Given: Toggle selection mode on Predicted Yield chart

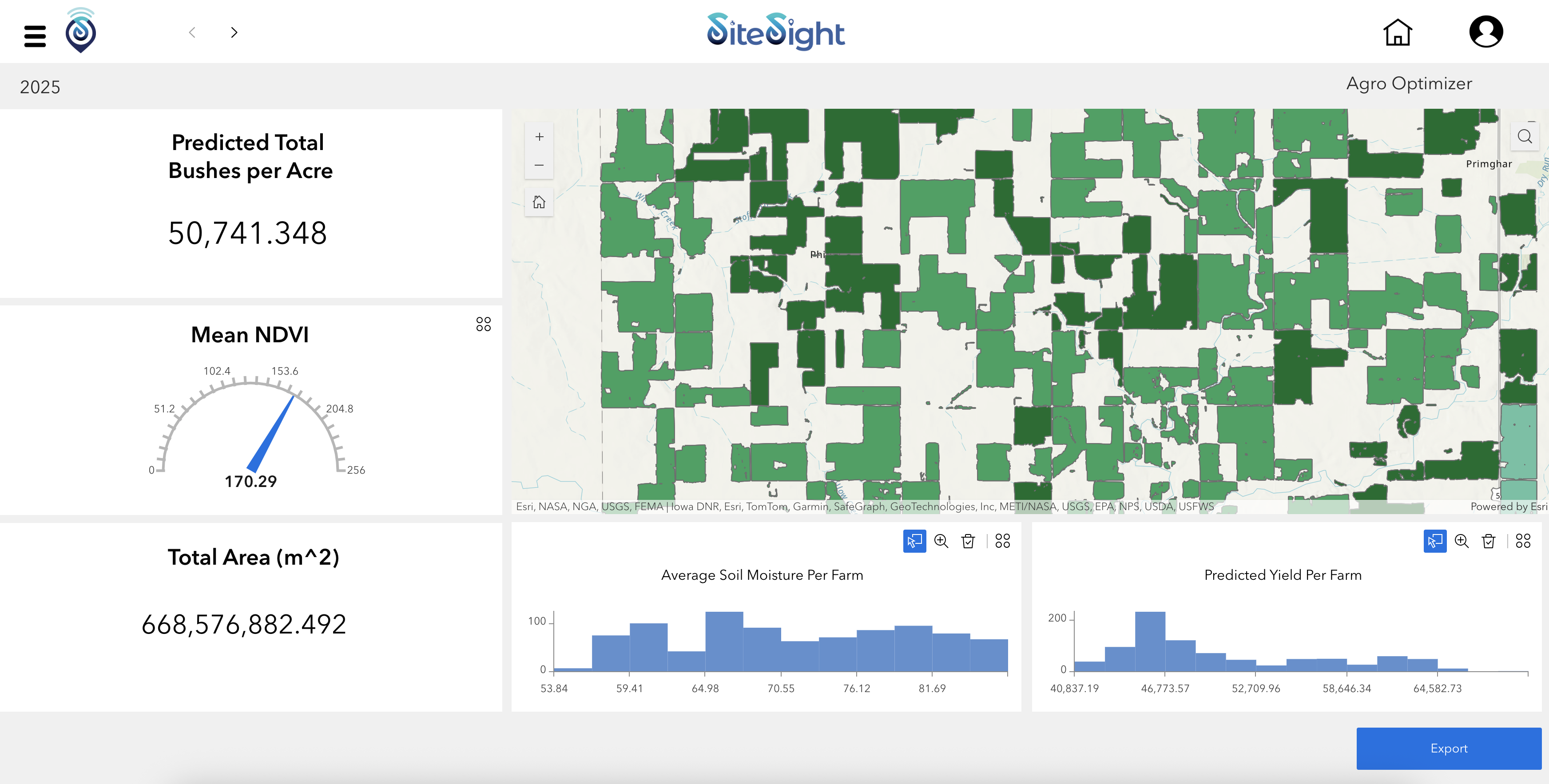Looking at the screenshot, I should click(1435, 541).
